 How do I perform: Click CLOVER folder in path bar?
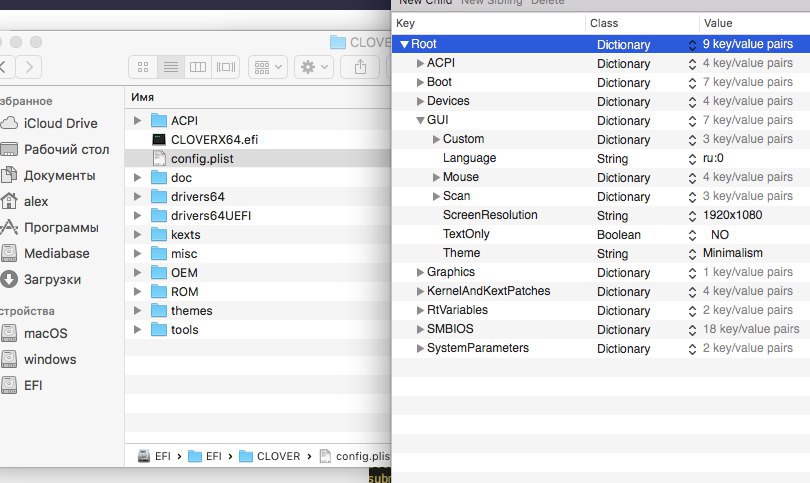pyautogui.click(x=270, y=456)
